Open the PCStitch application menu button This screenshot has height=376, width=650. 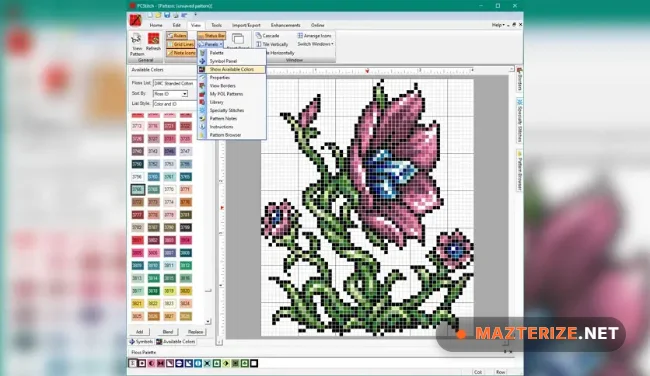pyautogui.click(x=136, y=19)
